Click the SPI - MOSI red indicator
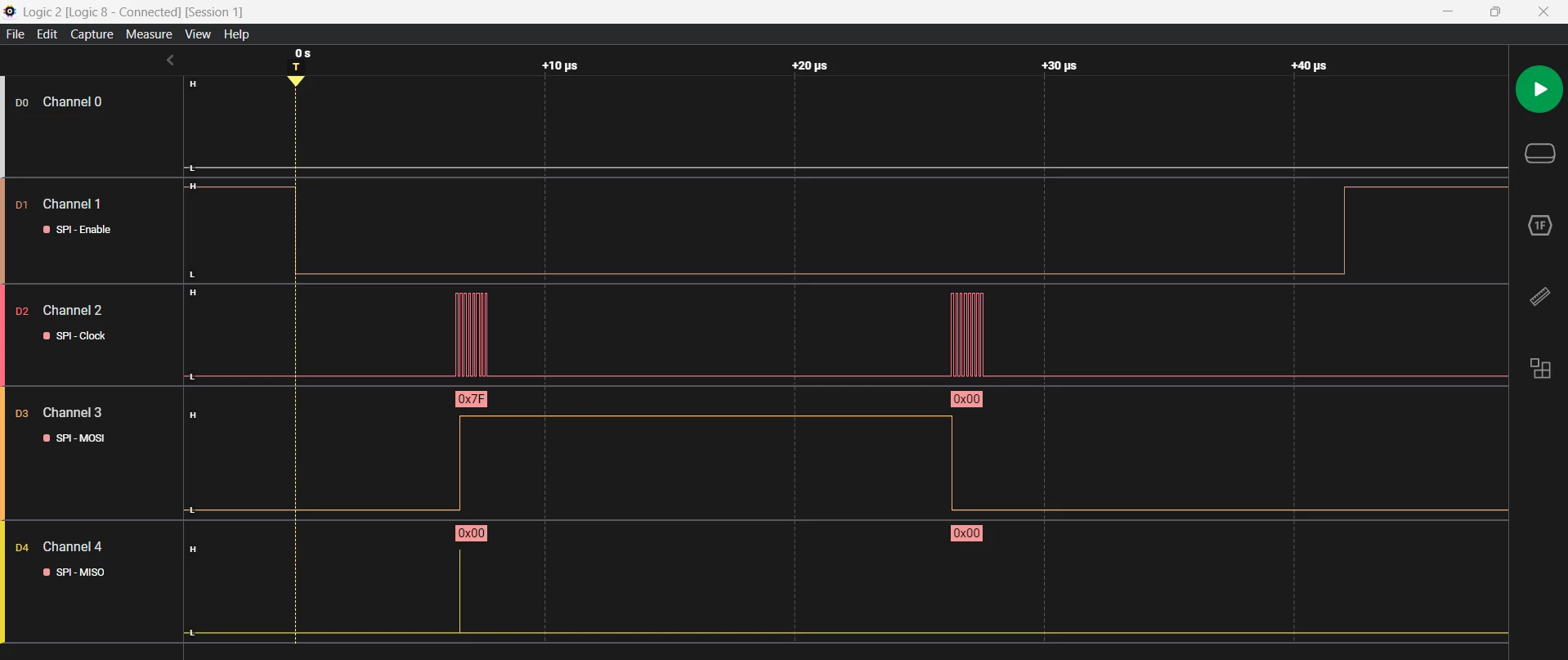This screenshot has width=1568, height=660. point(47,438)
